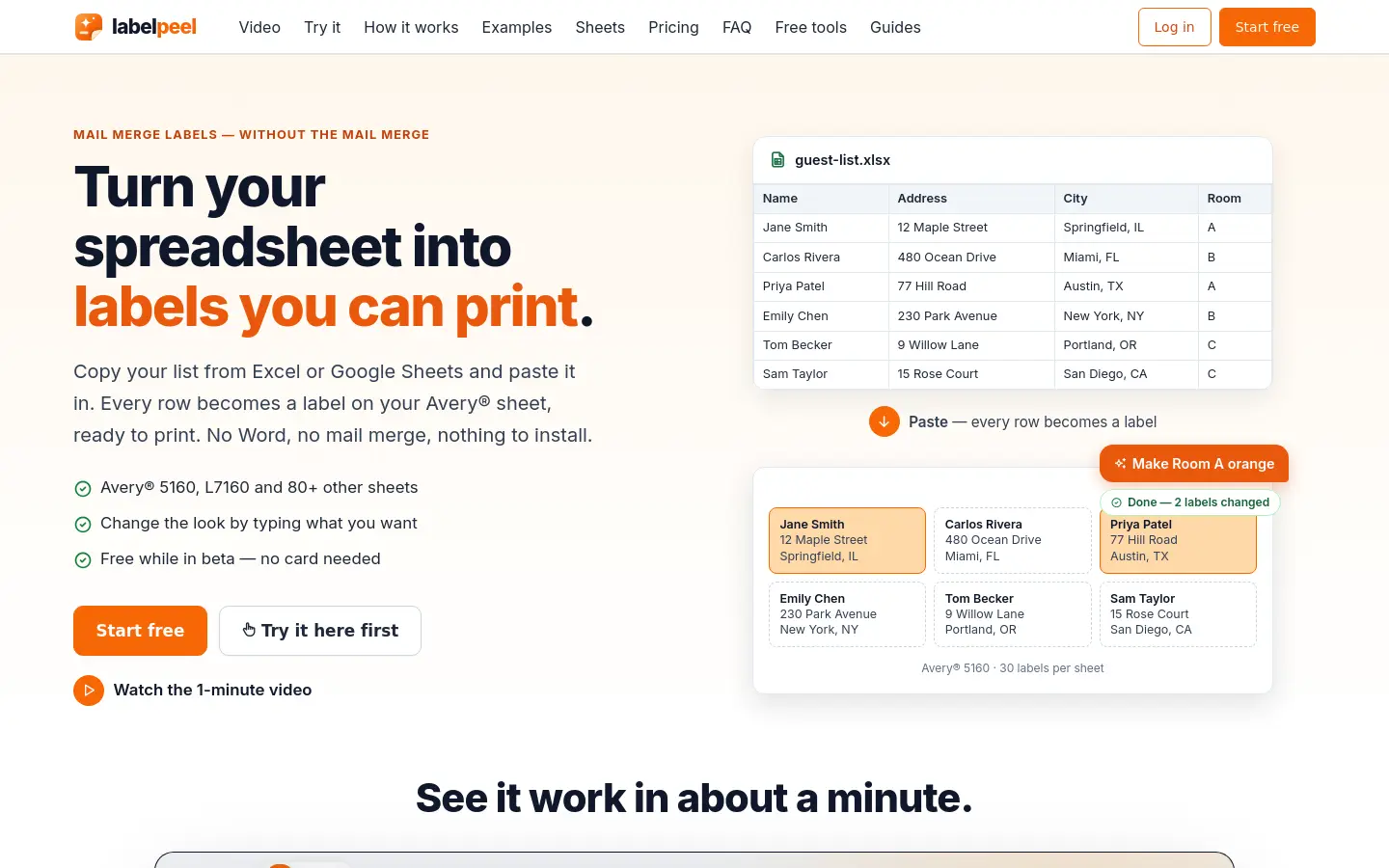The width and height of the screenshot is (1389, 868).
Task: Click the green check icon beside Avery 5160
Action: 83,489
